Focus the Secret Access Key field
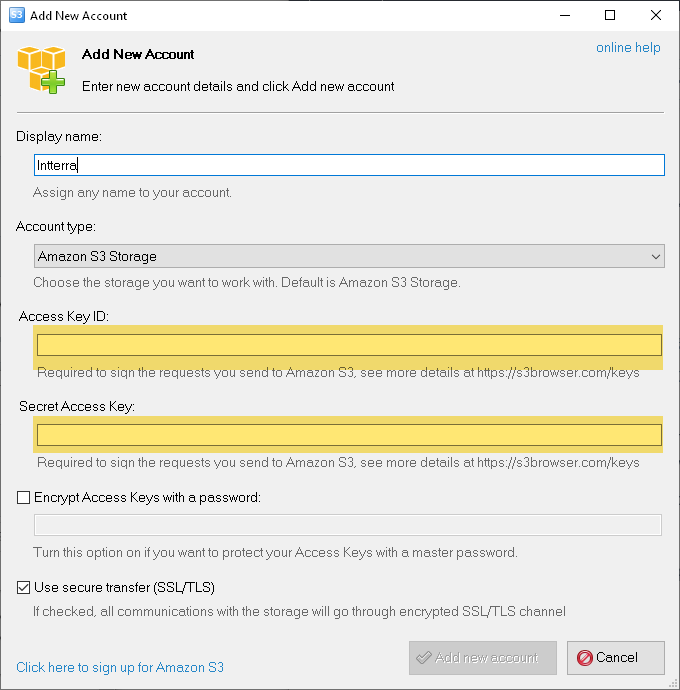The width and height of the screenshot is (680, 690). click(349, 435)
